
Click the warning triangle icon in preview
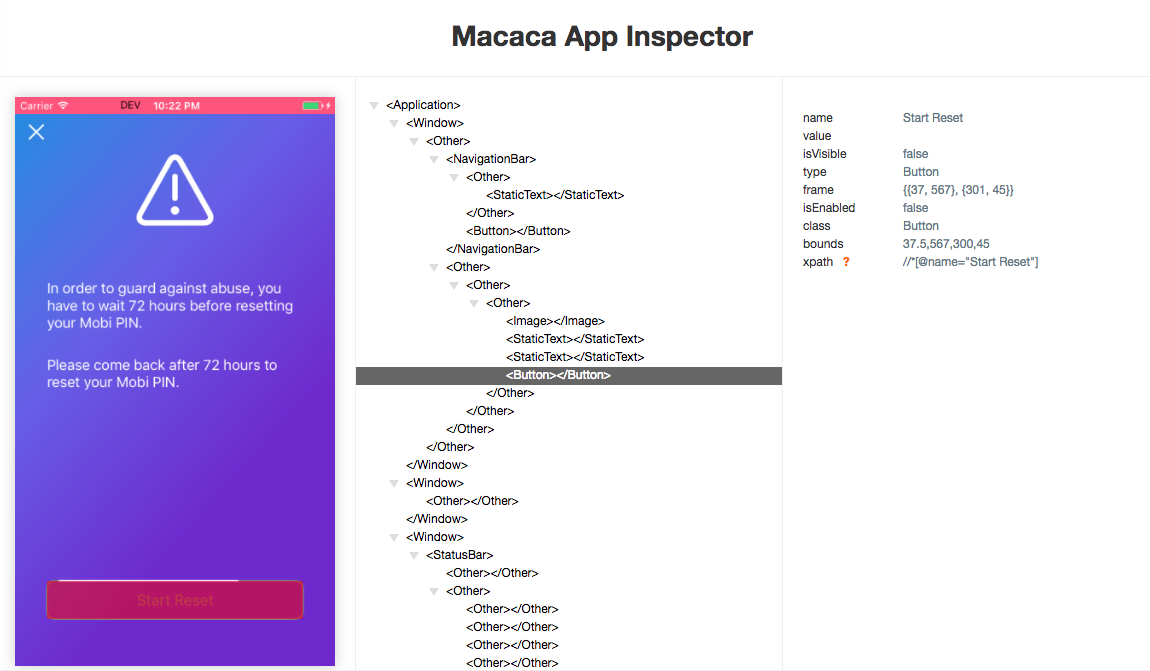175,190
